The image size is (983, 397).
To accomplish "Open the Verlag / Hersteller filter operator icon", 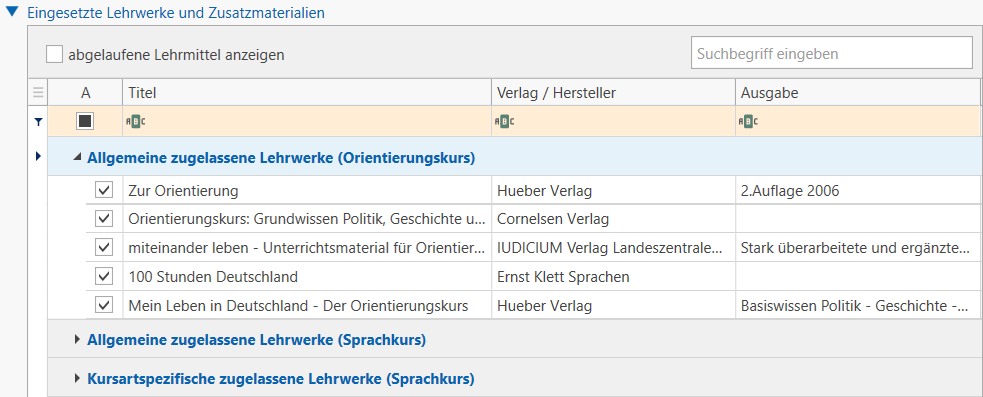I will click(505, 122).
